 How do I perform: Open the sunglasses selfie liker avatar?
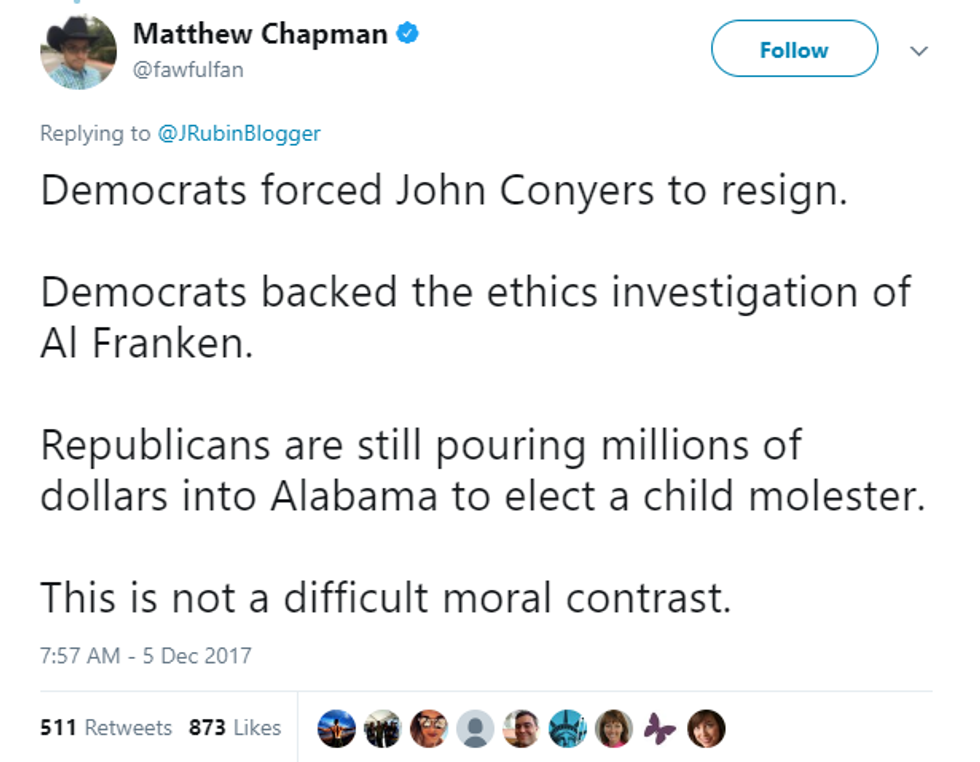[x=428, y=729]
